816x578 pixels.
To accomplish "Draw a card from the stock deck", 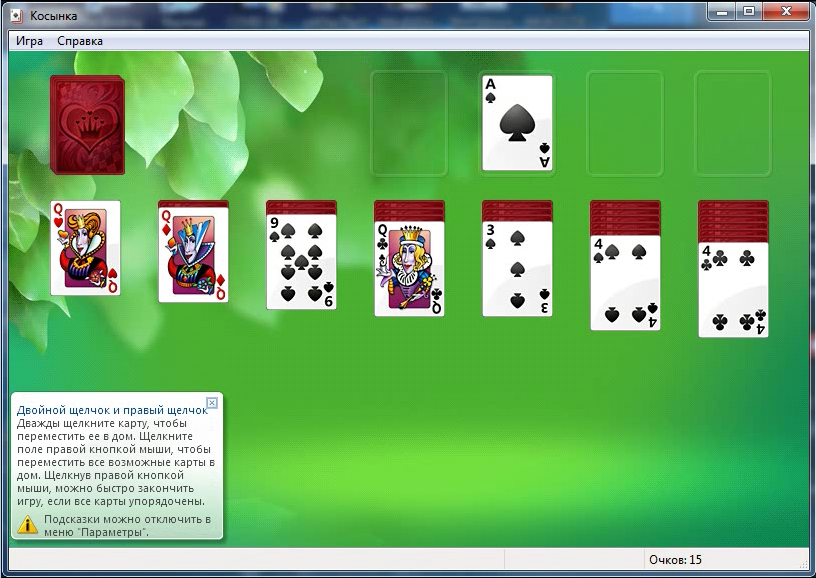I will pos(87,125).
